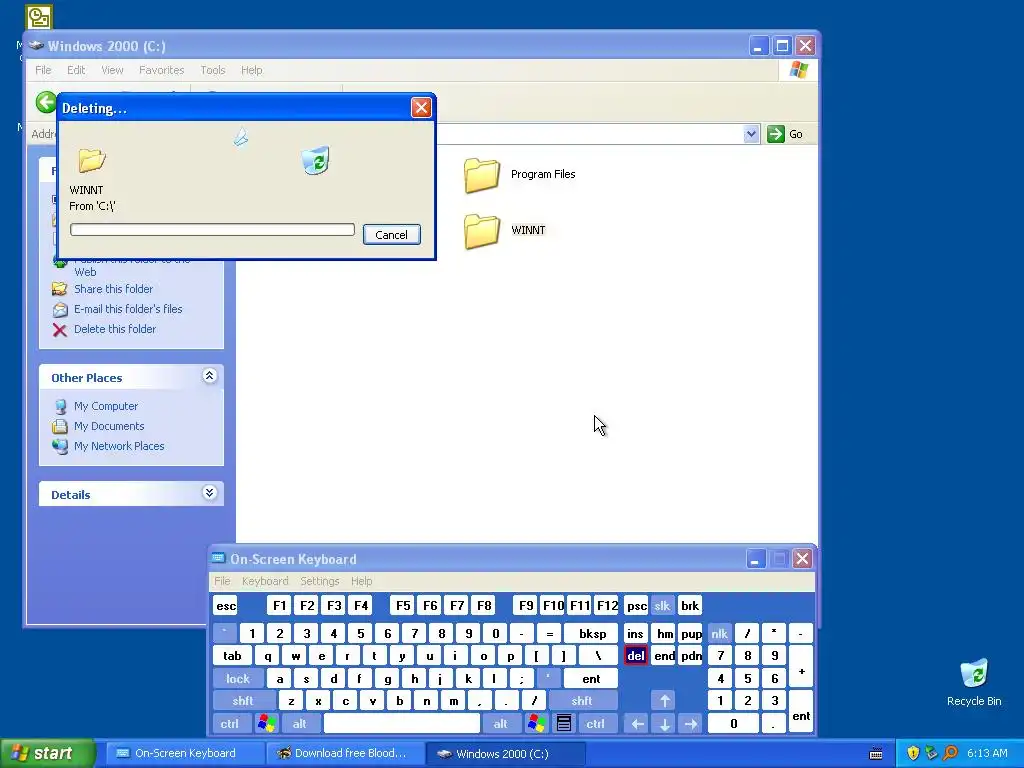Select the Program Files folder icon
The width and height of the screenshot is (1024, 768).
(481, 175)
